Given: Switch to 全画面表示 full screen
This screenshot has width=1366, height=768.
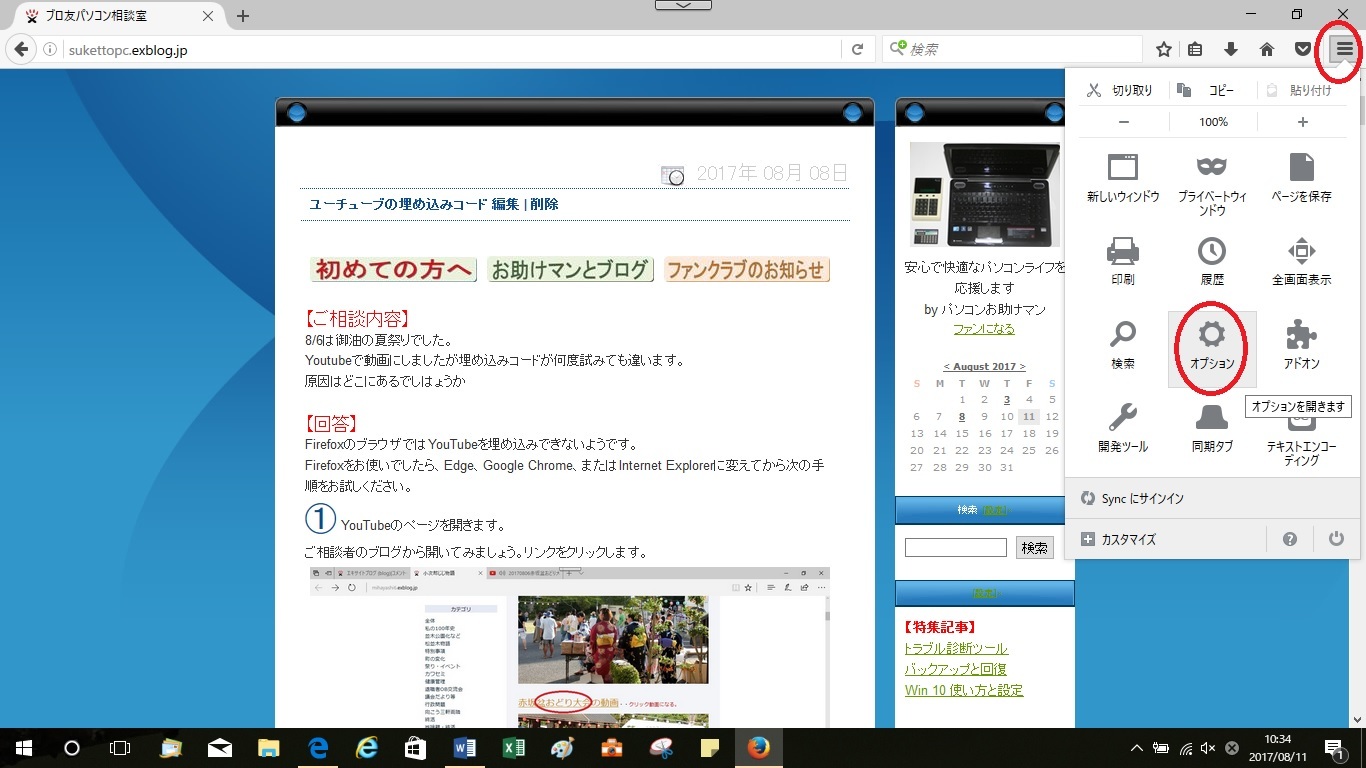Looking at the screenshot, I should coord(1301,261).
